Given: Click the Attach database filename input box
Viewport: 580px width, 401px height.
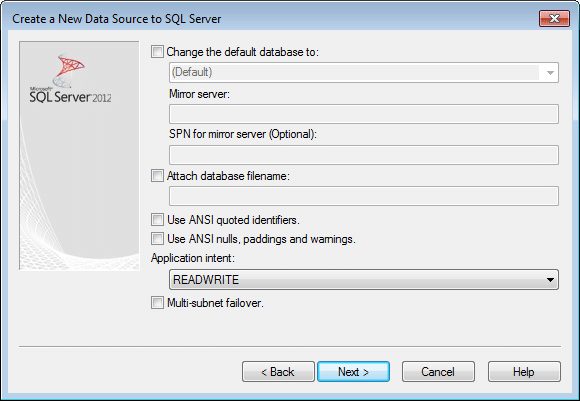Looking at the screenshot, I should point(364,196).
